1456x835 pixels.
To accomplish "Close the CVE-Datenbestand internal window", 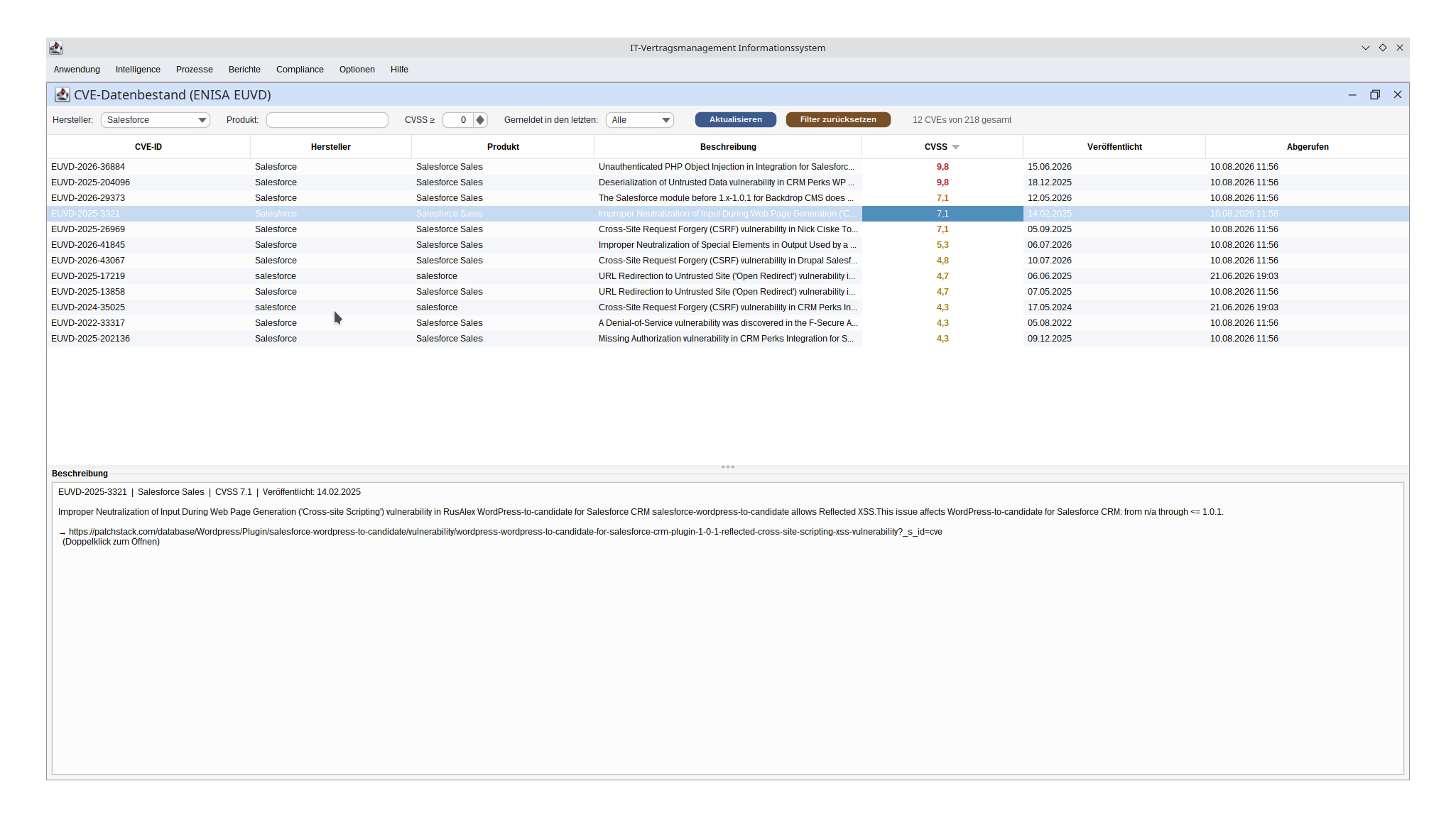I will [x=1398, y=94].
